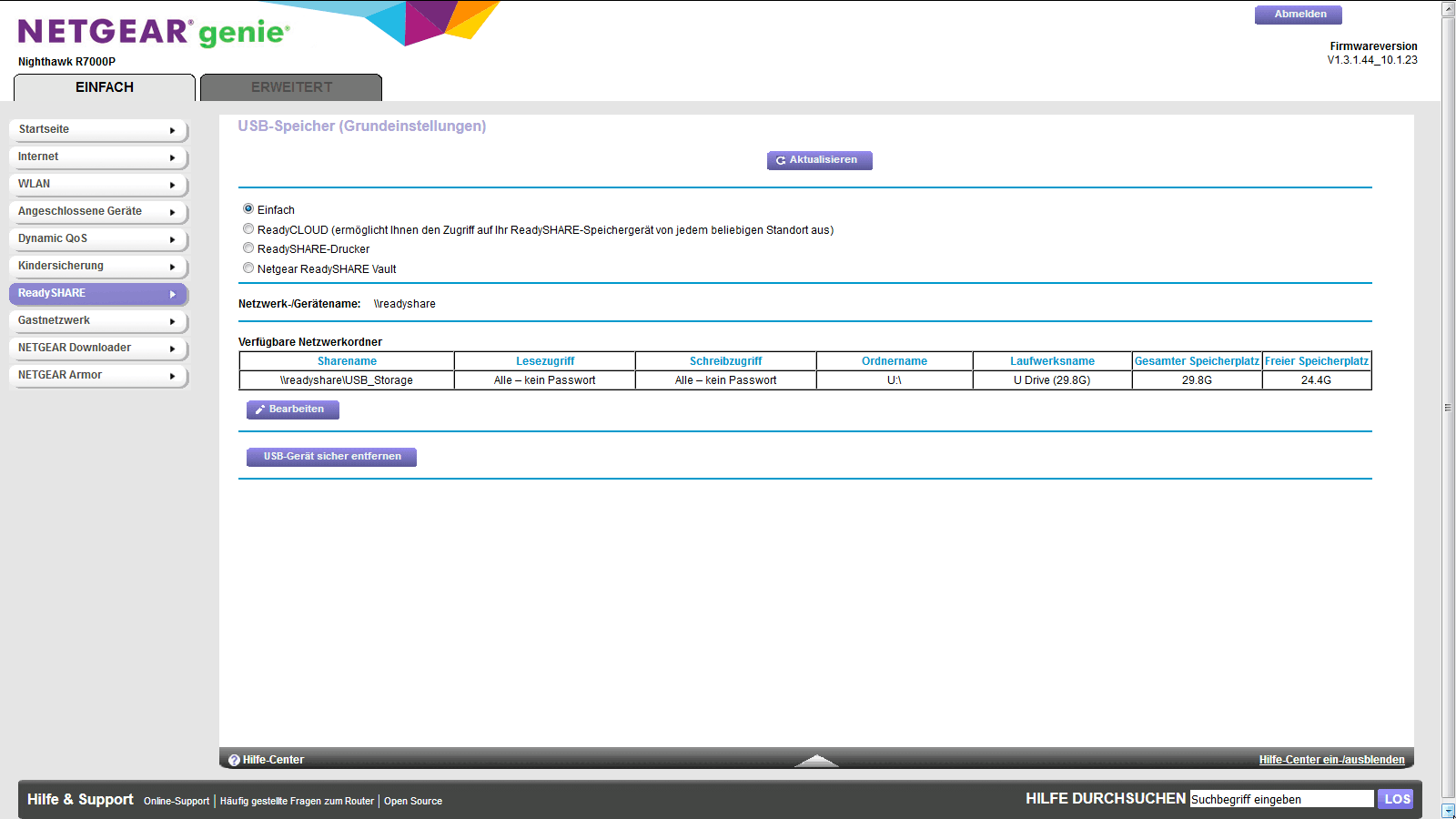
Task: Open the Internet menu item
Action: [x=98, y=157]
